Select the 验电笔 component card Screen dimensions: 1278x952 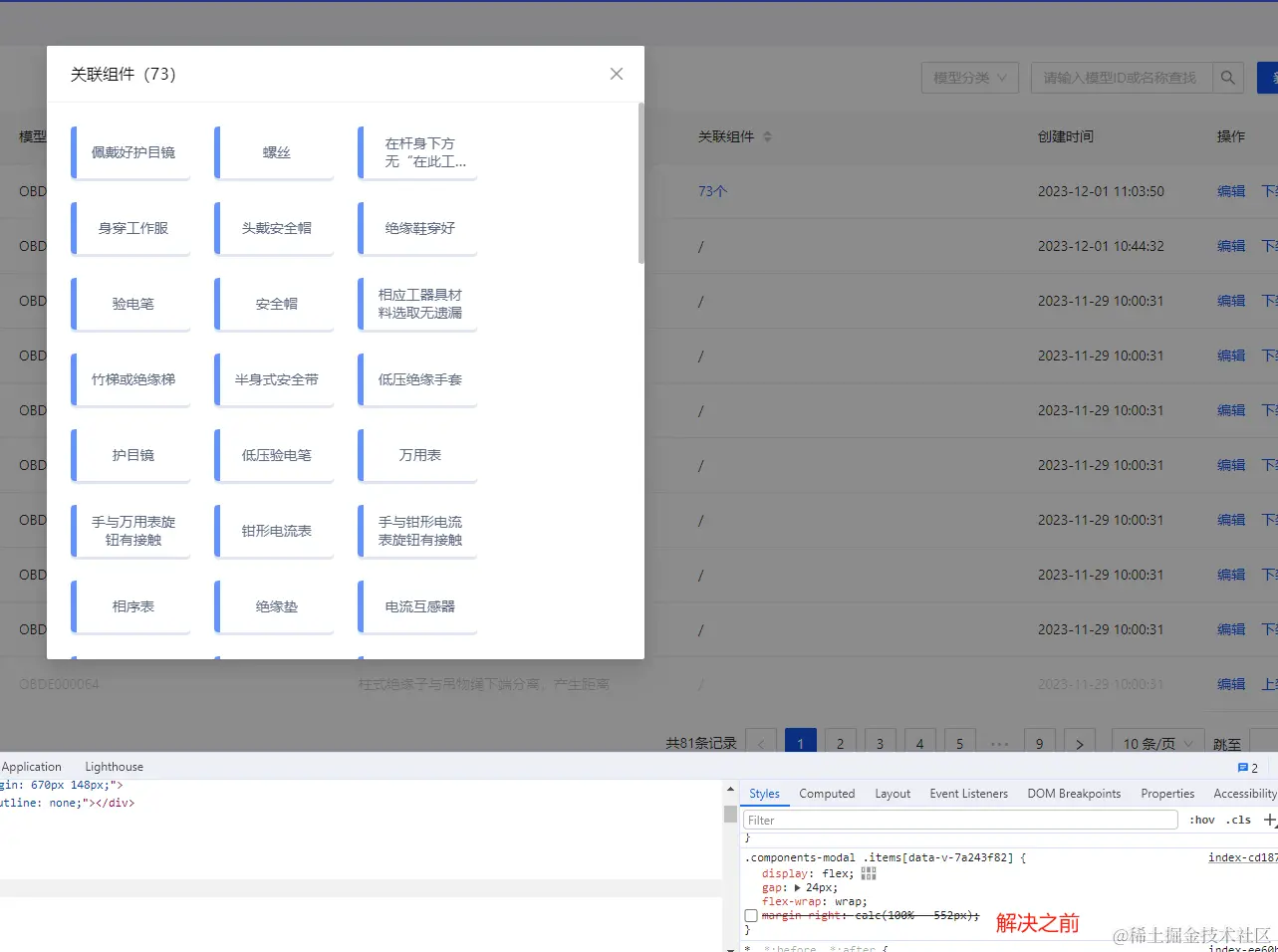[130, 304]
